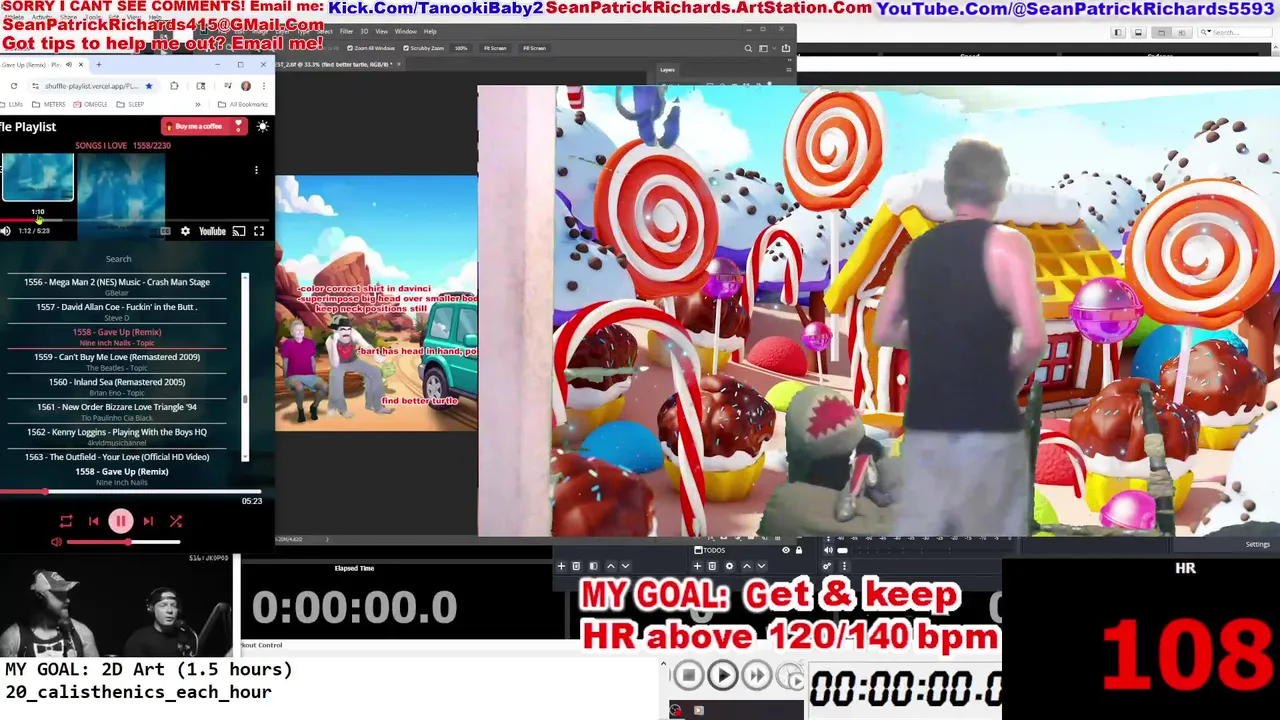Toggle TODOS source lock in OBS
Image resolution: width=1280 pixels, height=720 pixels.
click(x=798, y=550)
